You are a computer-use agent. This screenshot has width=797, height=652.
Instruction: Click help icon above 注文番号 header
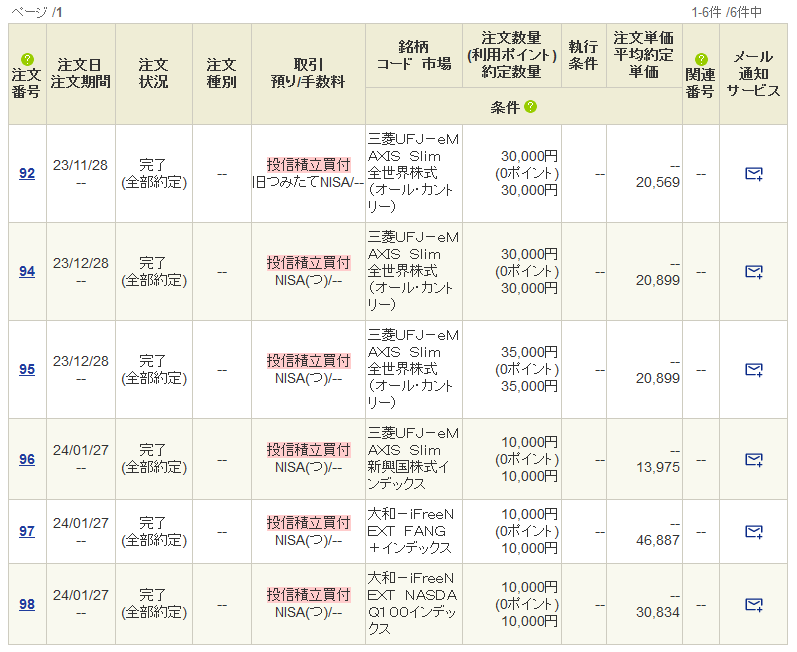coord(27,59)
